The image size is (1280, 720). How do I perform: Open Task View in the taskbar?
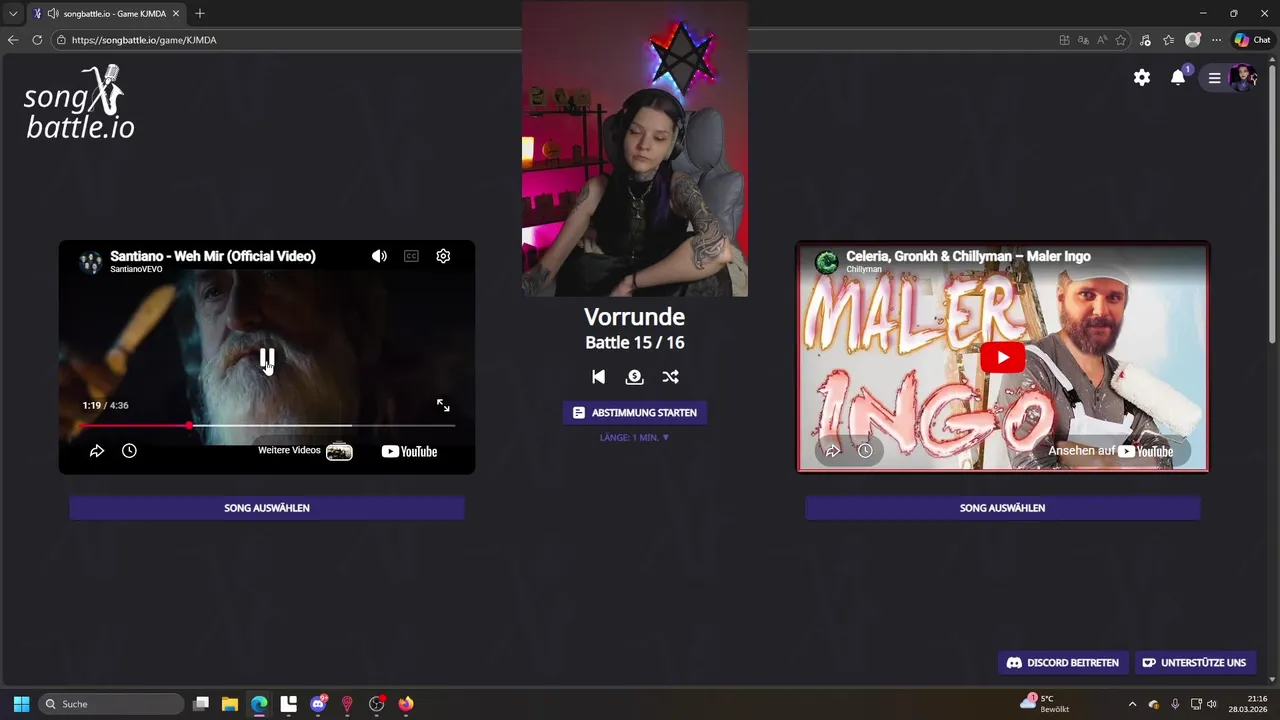pos(201,704)
